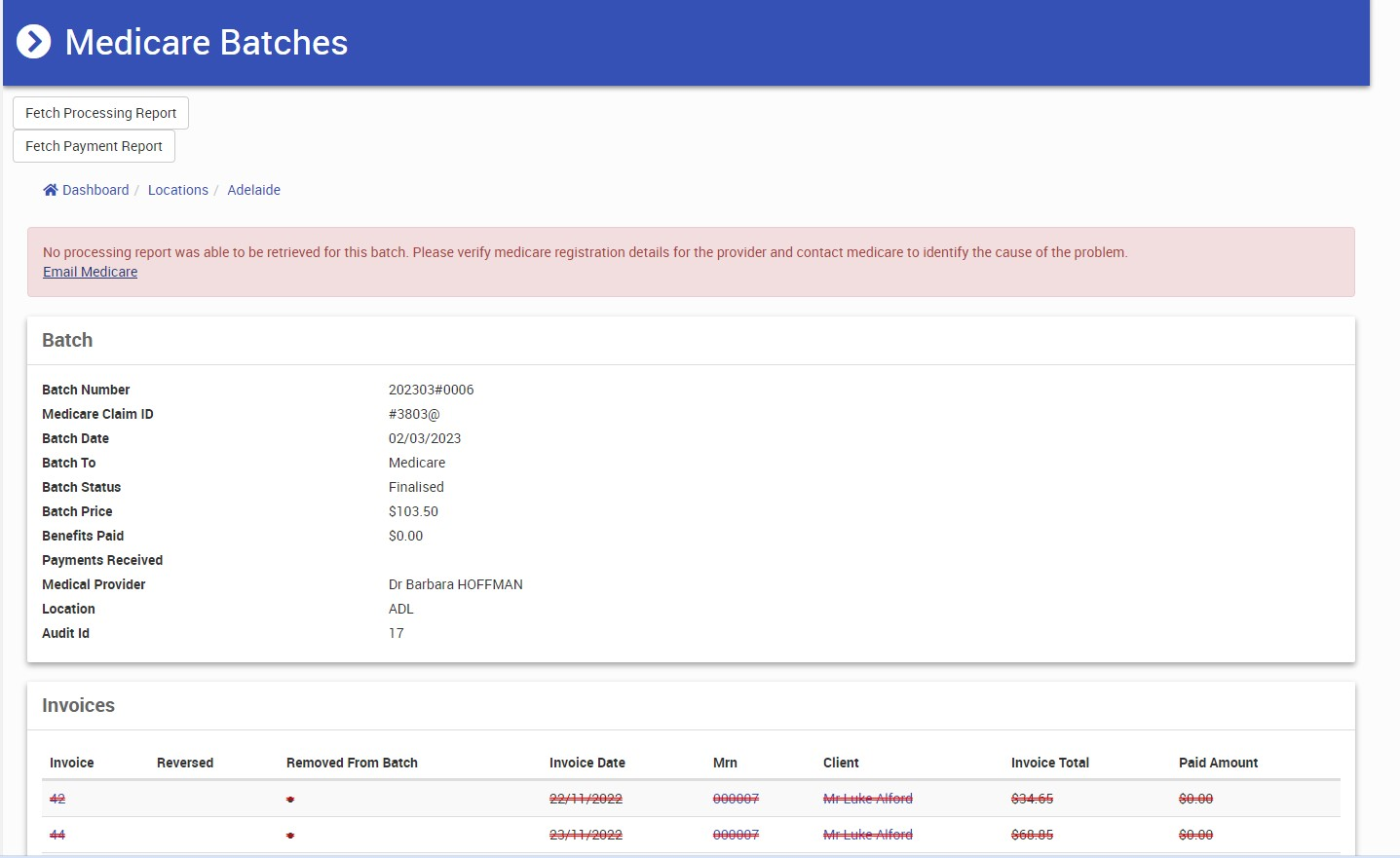The image size is (1400, 858).
Task: Click the Mrn column header
Action: point(725,763)
